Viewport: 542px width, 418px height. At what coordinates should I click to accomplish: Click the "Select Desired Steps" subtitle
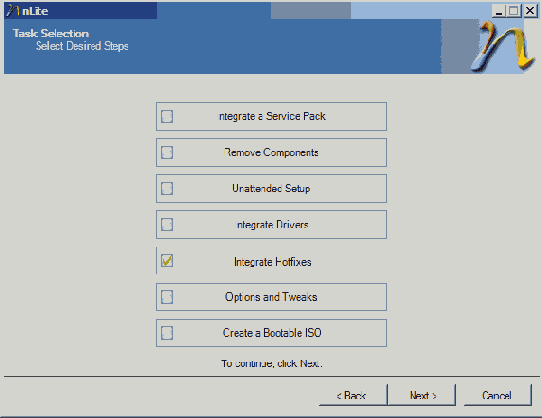click(x=82, y=46)
